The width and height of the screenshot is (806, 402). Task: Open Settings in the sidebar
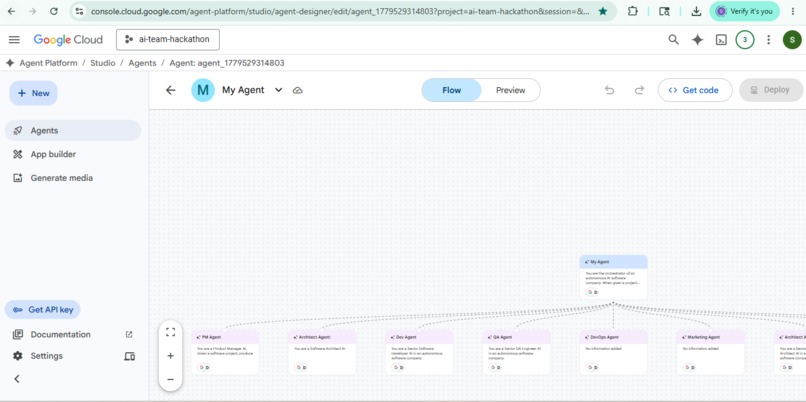click(46, 356)
